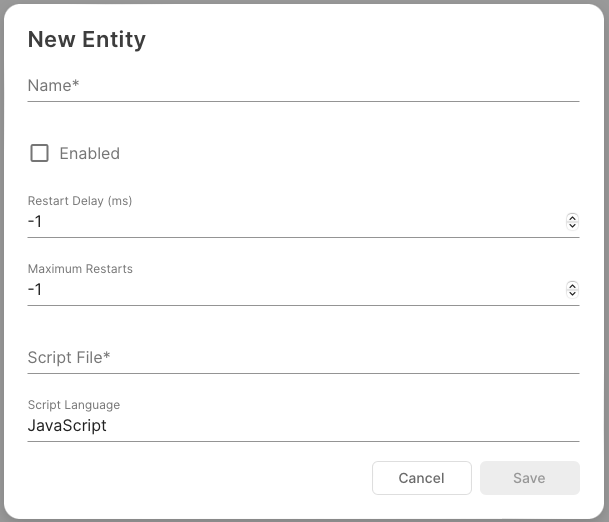Click the -1 value under Maximum Restarts
The width and height of the screenshot is (609, 522).
pyautogui.click(x=35, y=290)
